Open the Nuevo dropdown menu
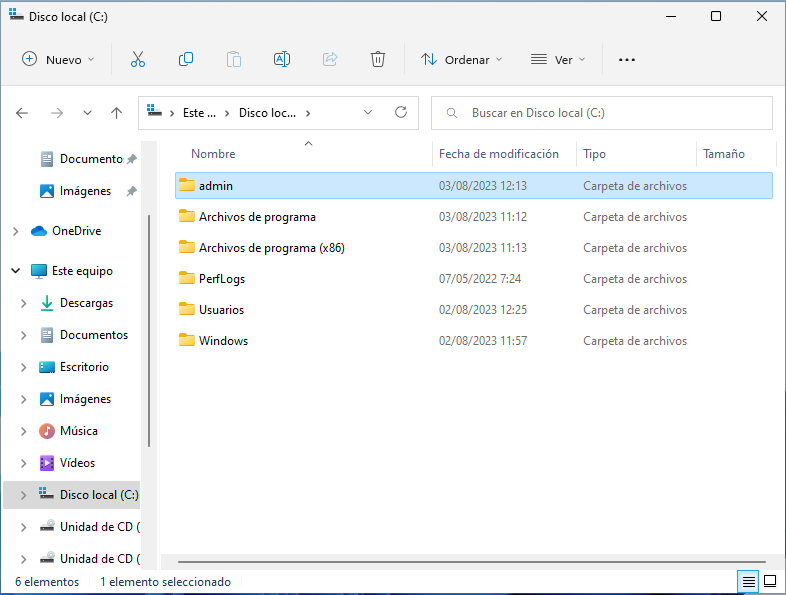Image resolution: width=786 pixels, height=595 pixels. point(58,60)
